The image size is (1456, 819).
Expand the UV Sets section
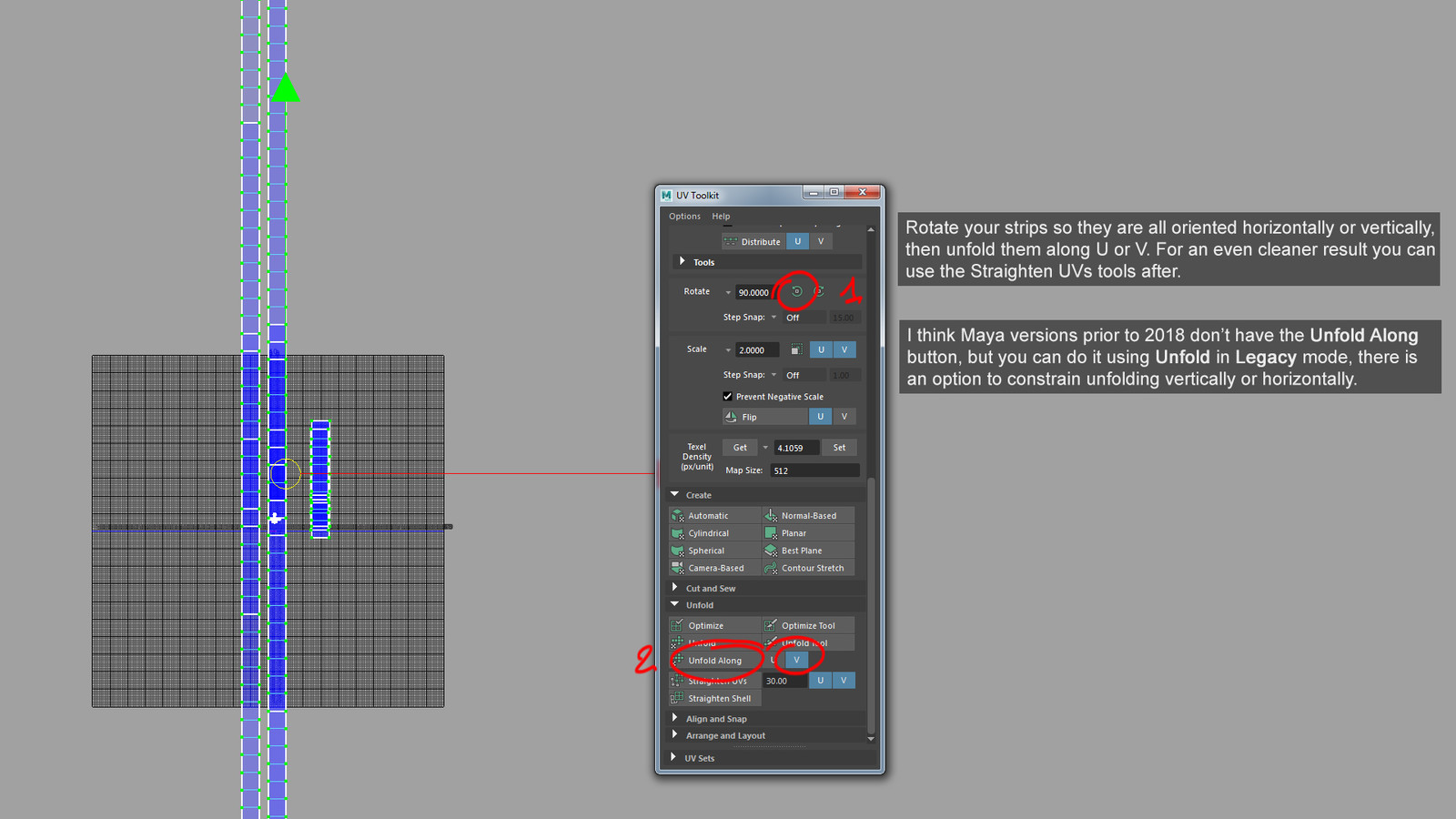(x=673, y=757)
